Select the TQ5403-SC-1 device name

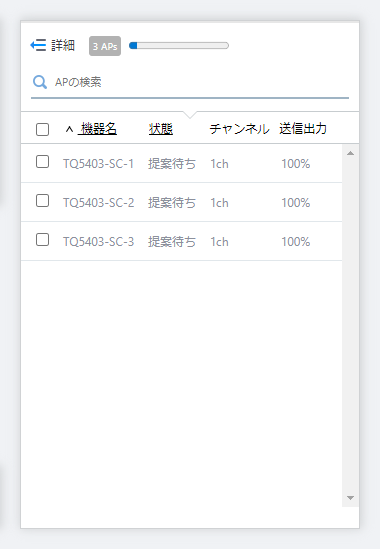tap(98, 164)
